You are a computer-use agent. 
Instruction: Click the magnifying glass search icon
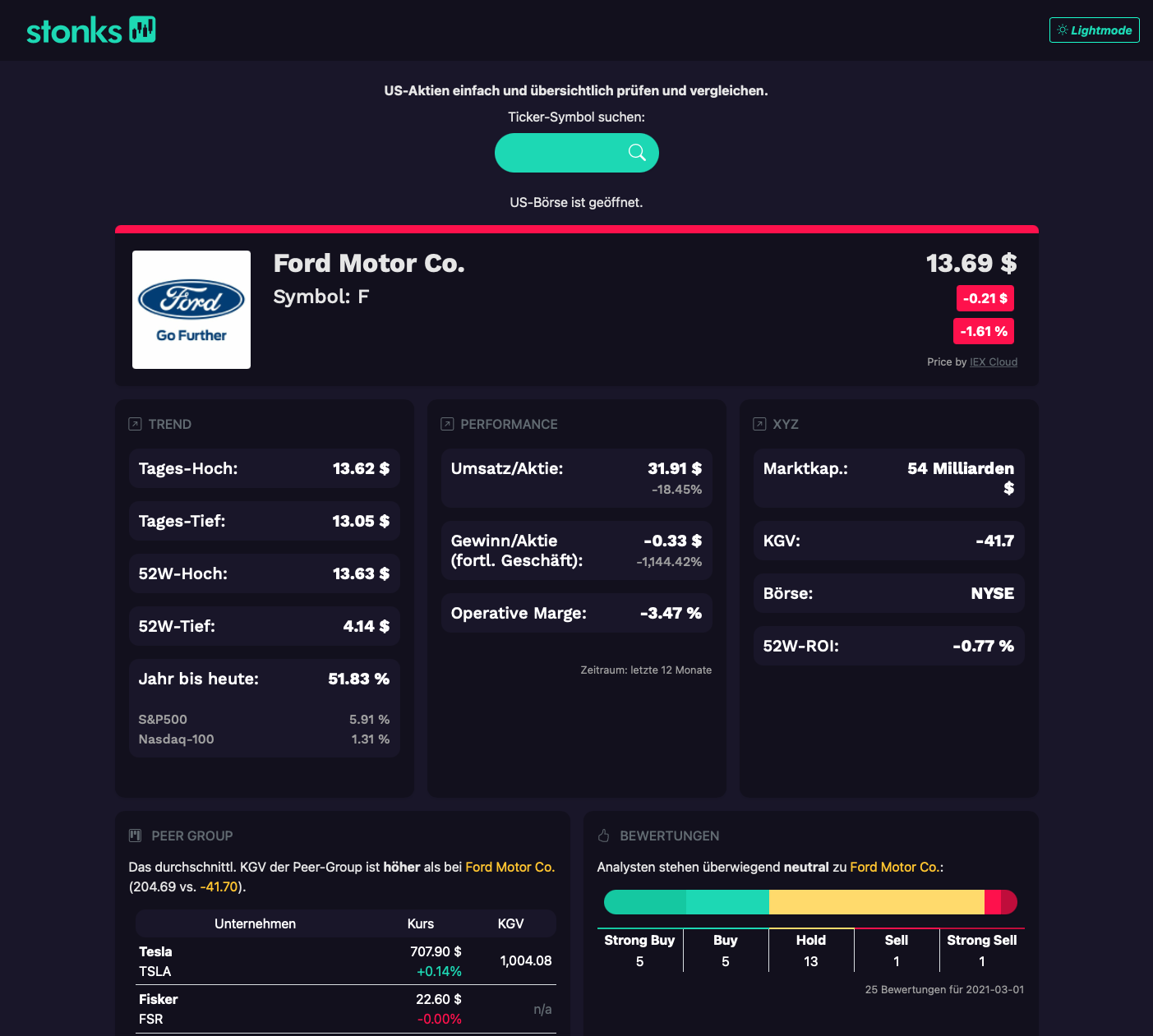pos(637,152)
